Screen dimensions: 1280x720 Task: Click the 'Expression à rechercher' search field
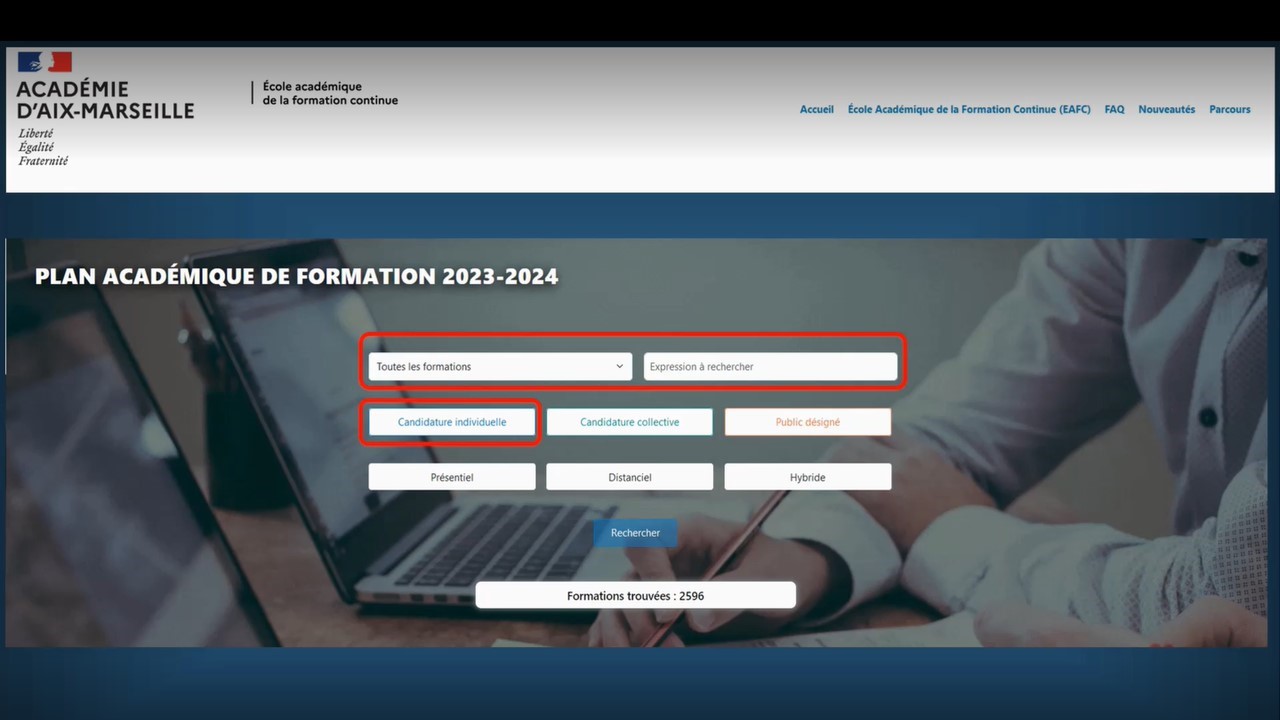click(770, 367)
